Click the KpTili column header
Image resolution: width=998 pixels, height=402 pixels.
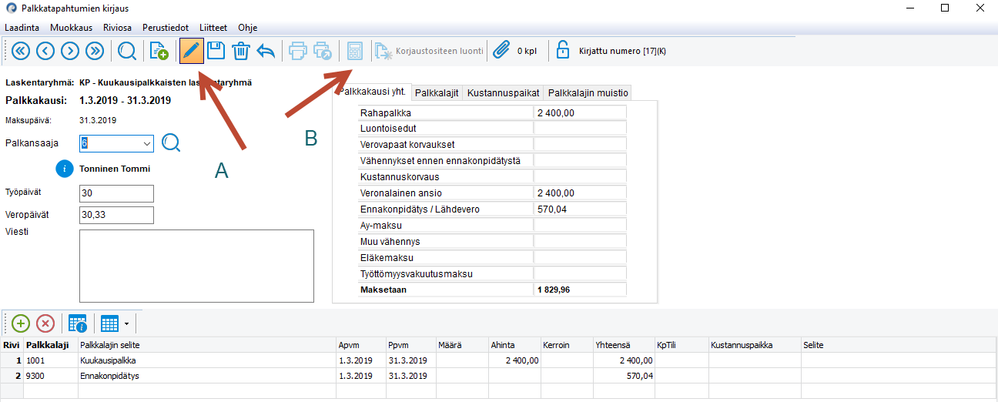682,345
